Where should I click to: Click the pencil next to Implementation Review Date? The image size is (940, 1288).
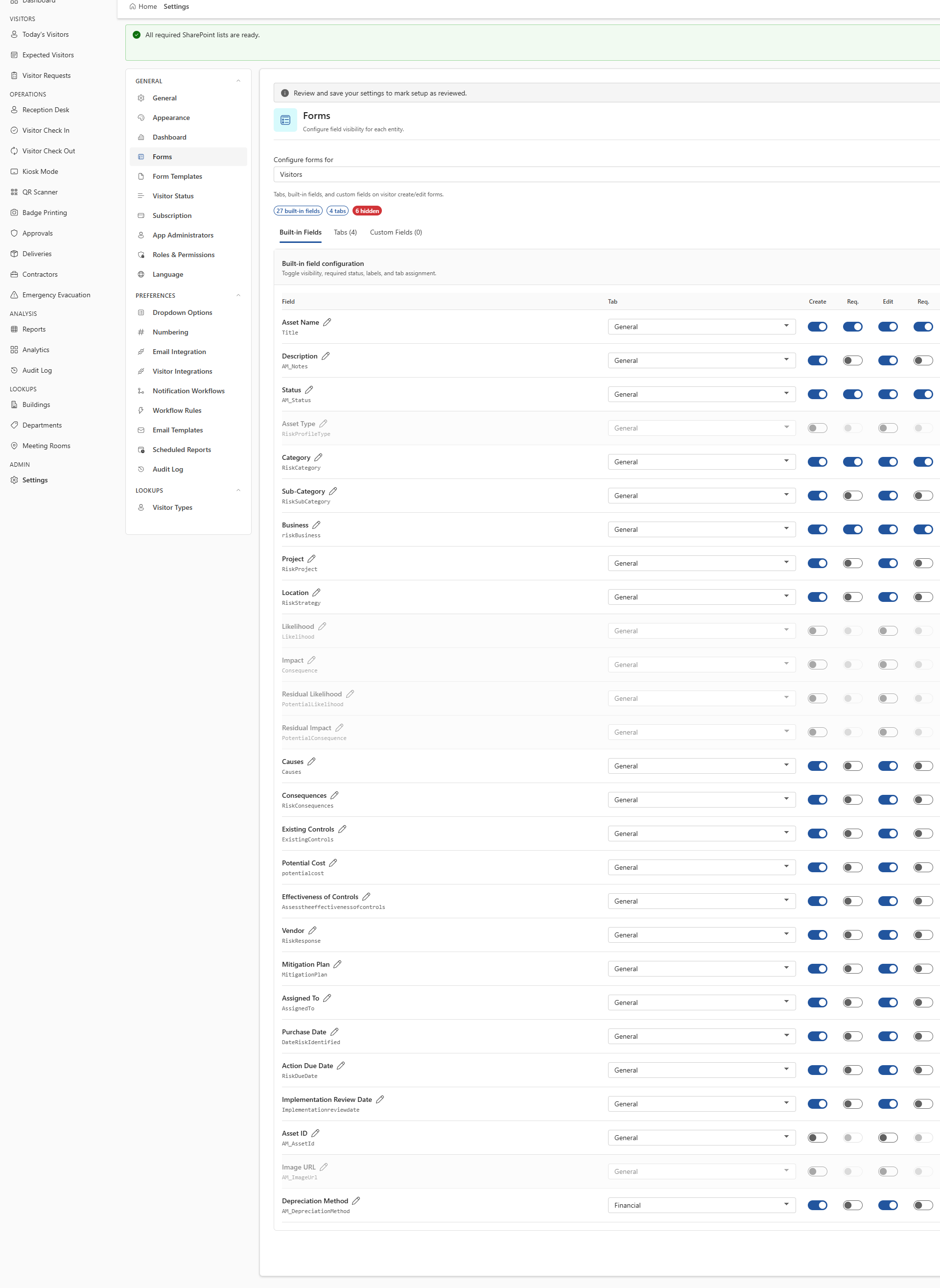[x=379, y=1099]
